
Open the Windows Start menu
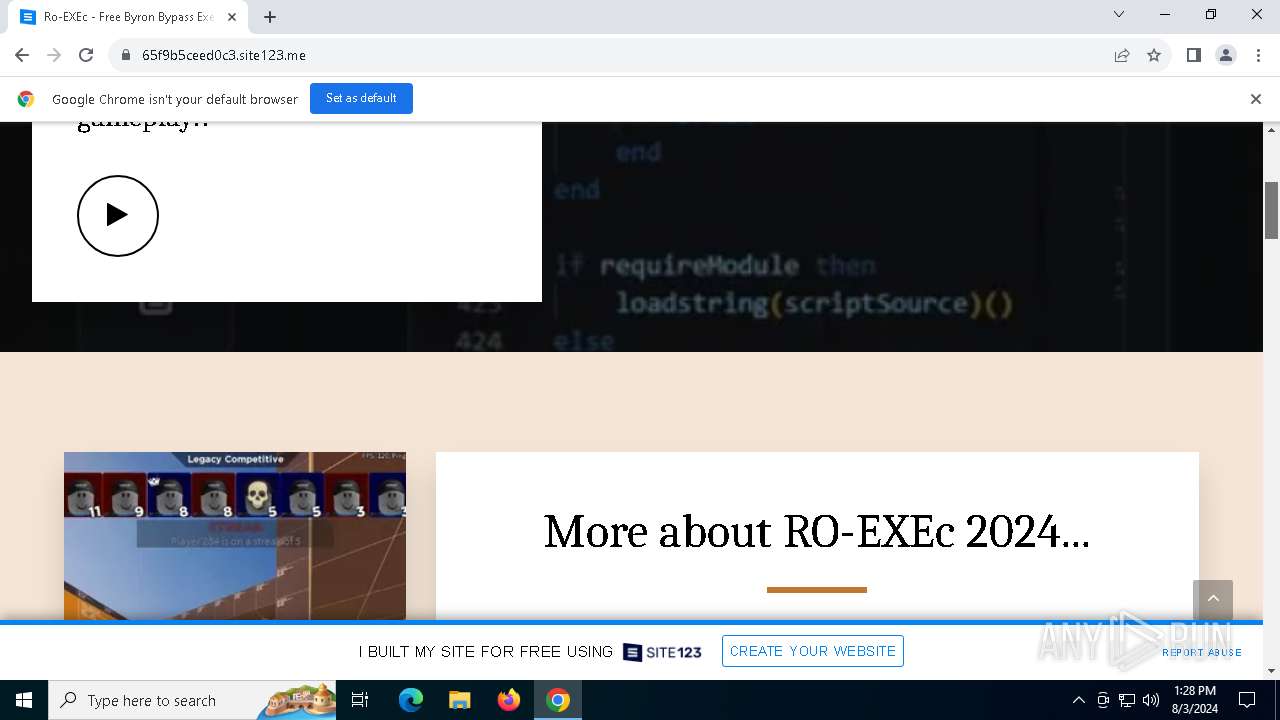tap(24, 700)
